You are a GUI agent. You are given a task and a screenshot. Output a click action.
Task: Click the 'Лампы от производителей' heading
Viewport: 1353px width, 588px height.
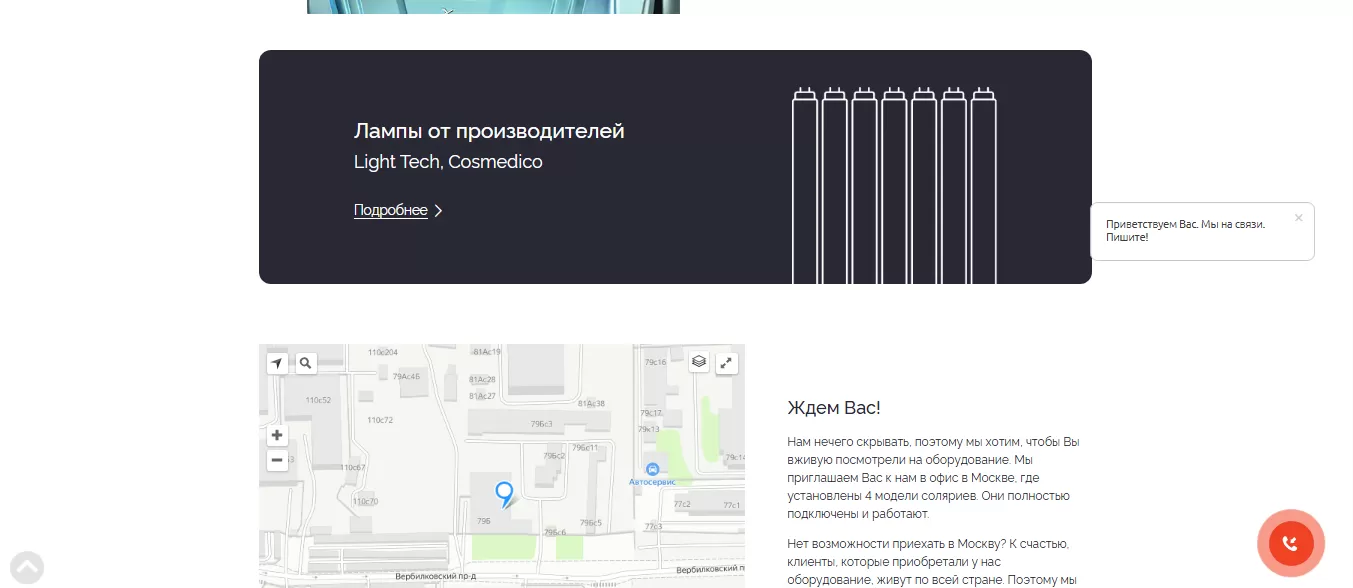click(x=489, y=131)
